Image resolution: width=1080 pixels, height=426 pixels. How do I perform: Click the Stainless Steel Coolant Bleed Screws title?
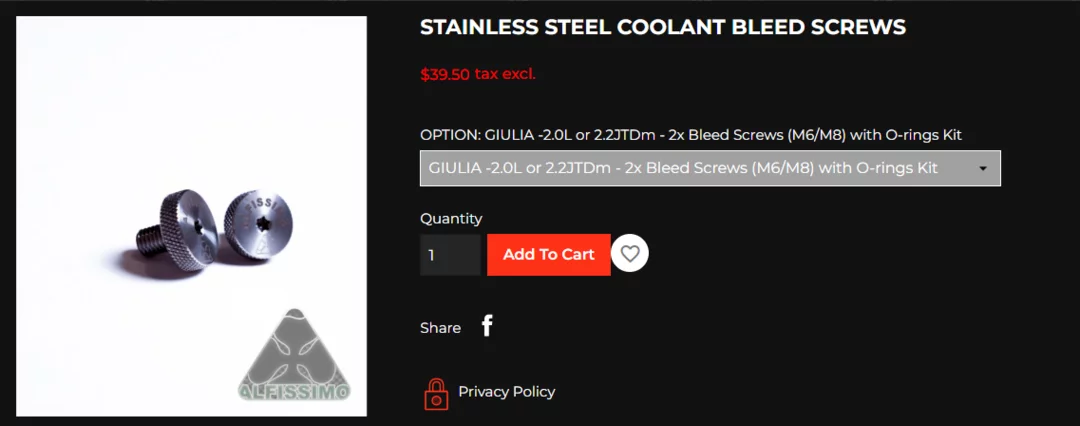coord(663,27)
